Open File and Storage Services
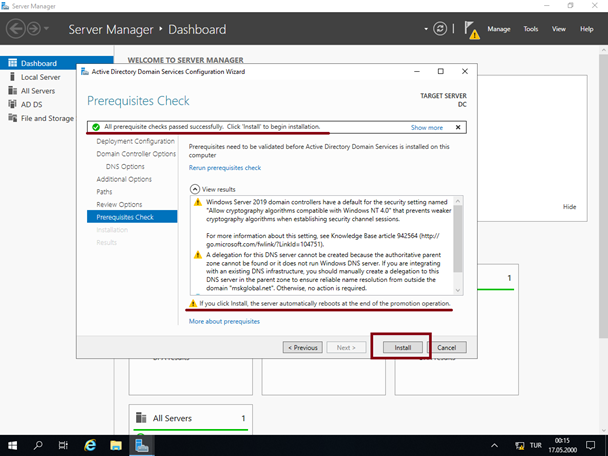 tap(47, 118)
